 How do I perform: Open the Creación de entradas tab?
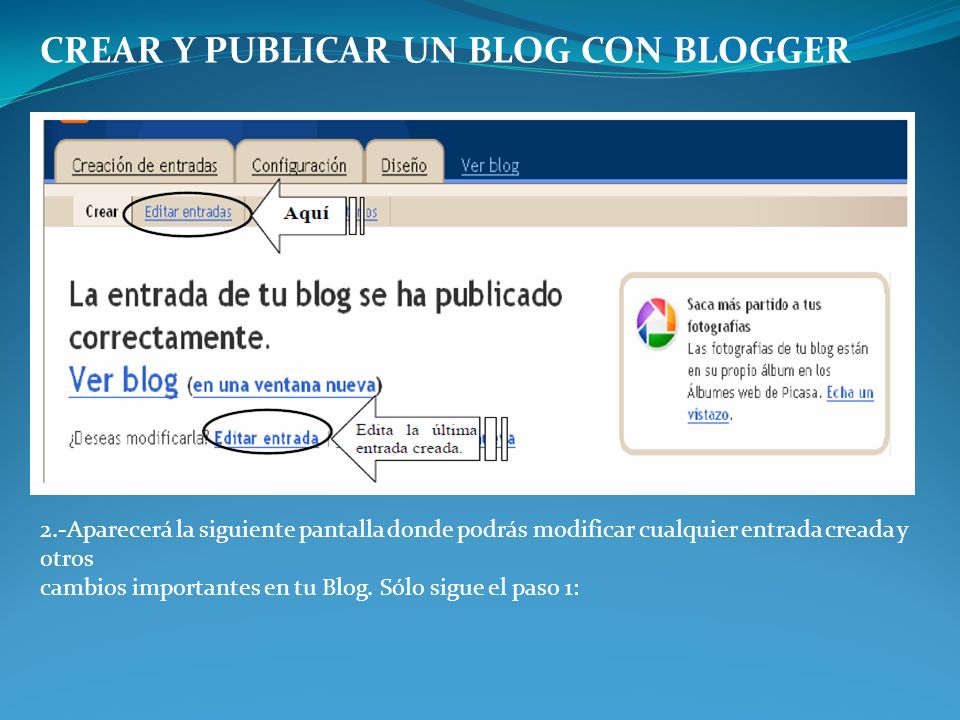point(144,163)
